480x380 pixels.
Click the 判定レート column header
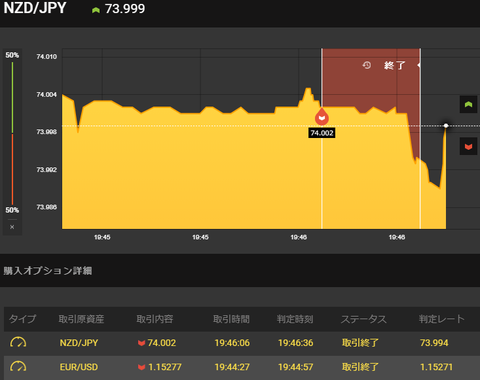[442, 319]
